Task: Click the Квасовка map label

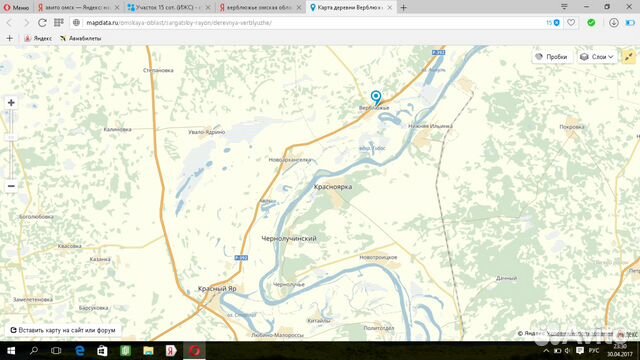Action: pyautogui.click(x=69, y=246)
